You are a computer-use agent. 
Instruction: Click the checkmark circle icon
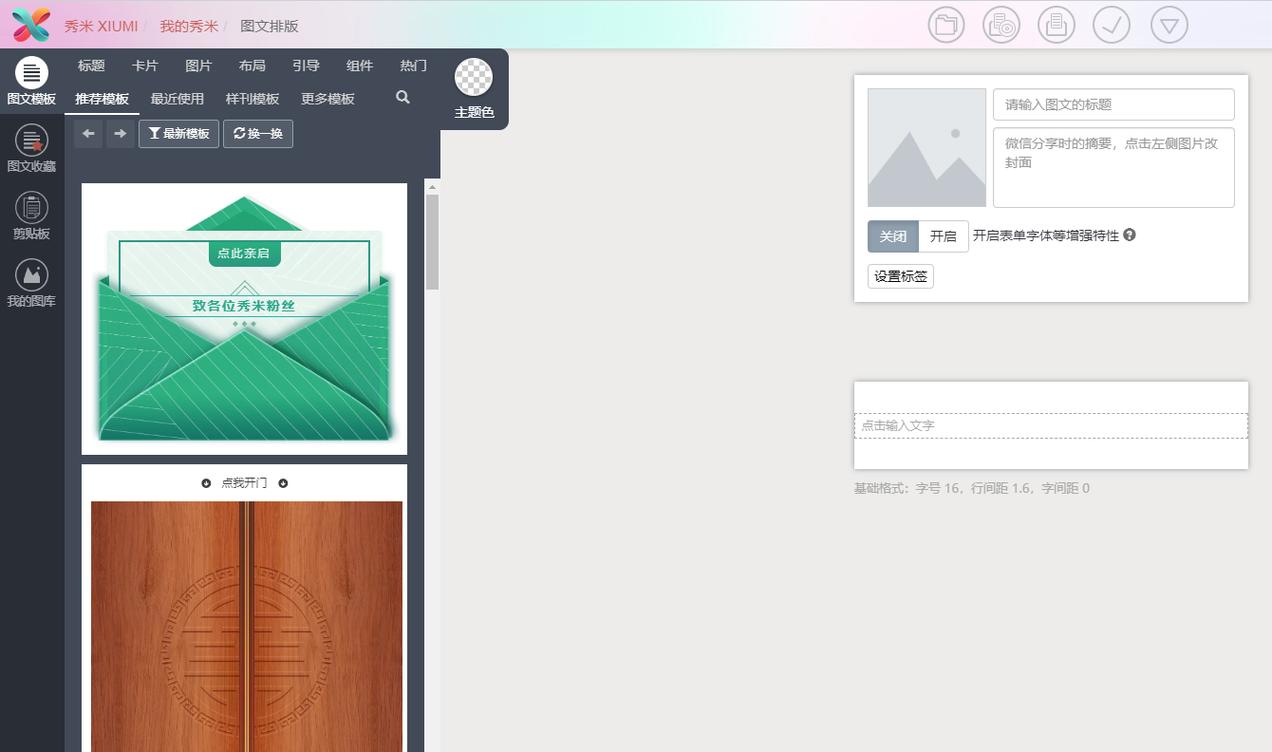(1111, 25)
